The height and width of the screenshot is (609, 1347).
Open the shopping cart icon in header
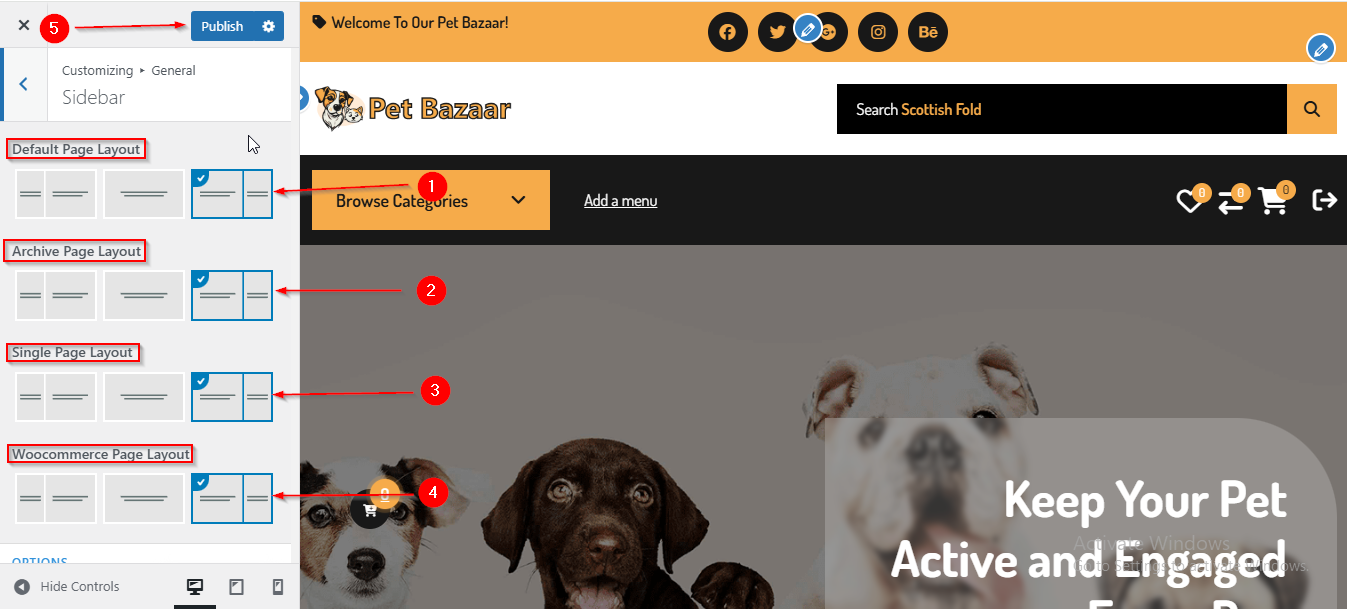(x=1272, y=201)
